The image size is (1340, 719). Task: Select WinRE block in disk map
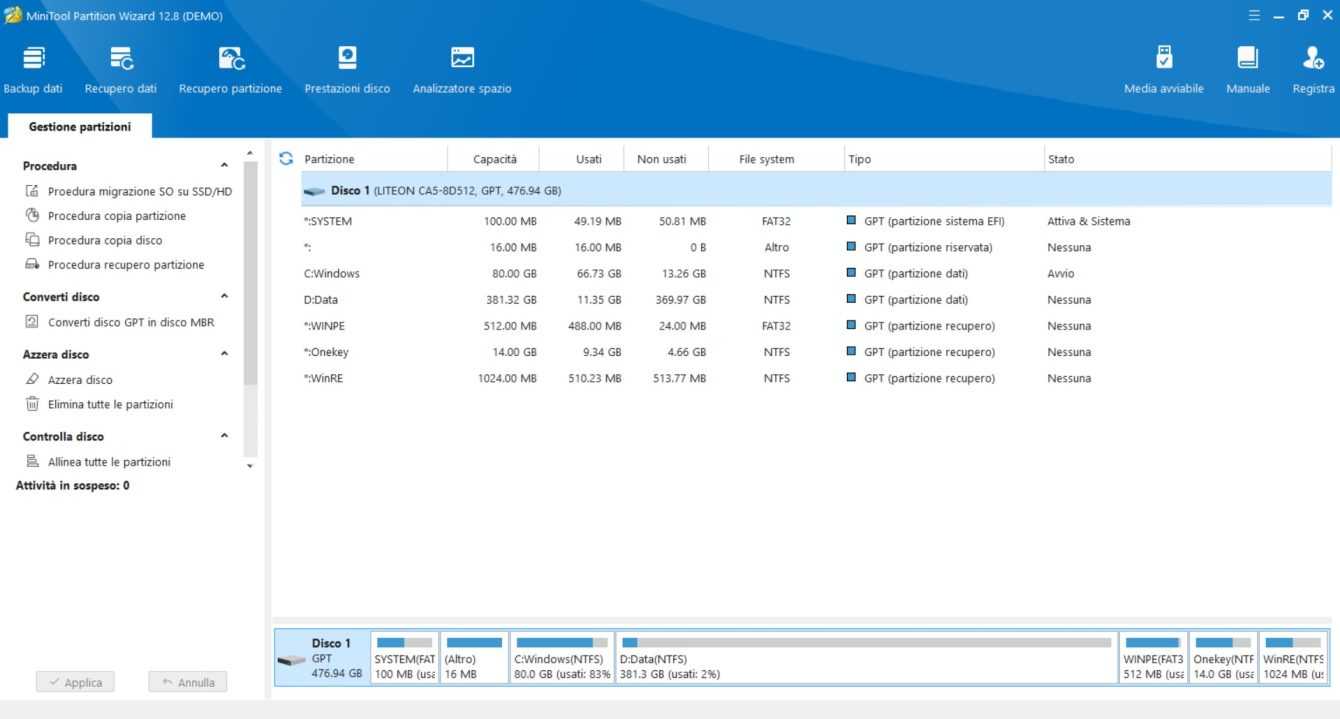point(1294,657)
